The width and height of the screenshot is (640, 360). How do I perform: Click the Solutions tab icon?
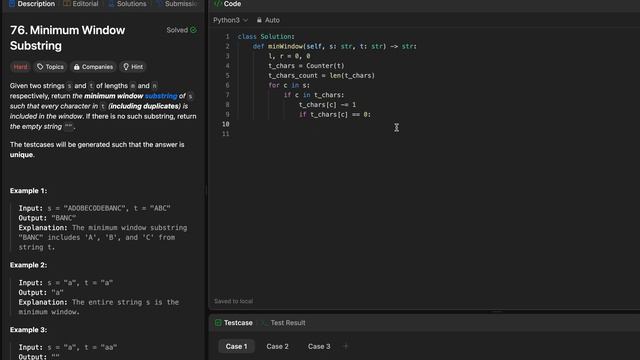[x=111, y=4]
